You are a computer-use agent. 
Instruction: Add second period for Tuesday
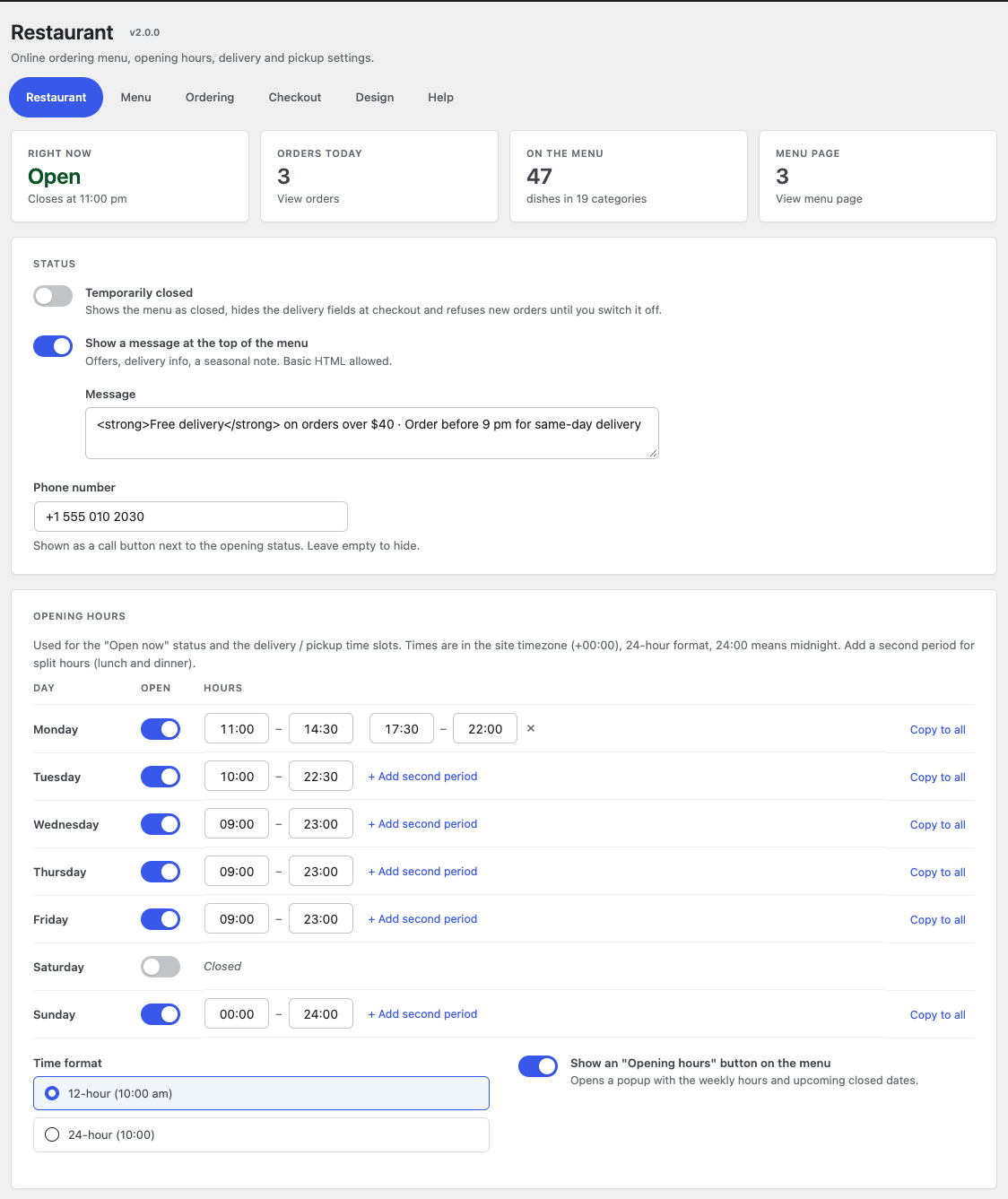tap(422, 777)
